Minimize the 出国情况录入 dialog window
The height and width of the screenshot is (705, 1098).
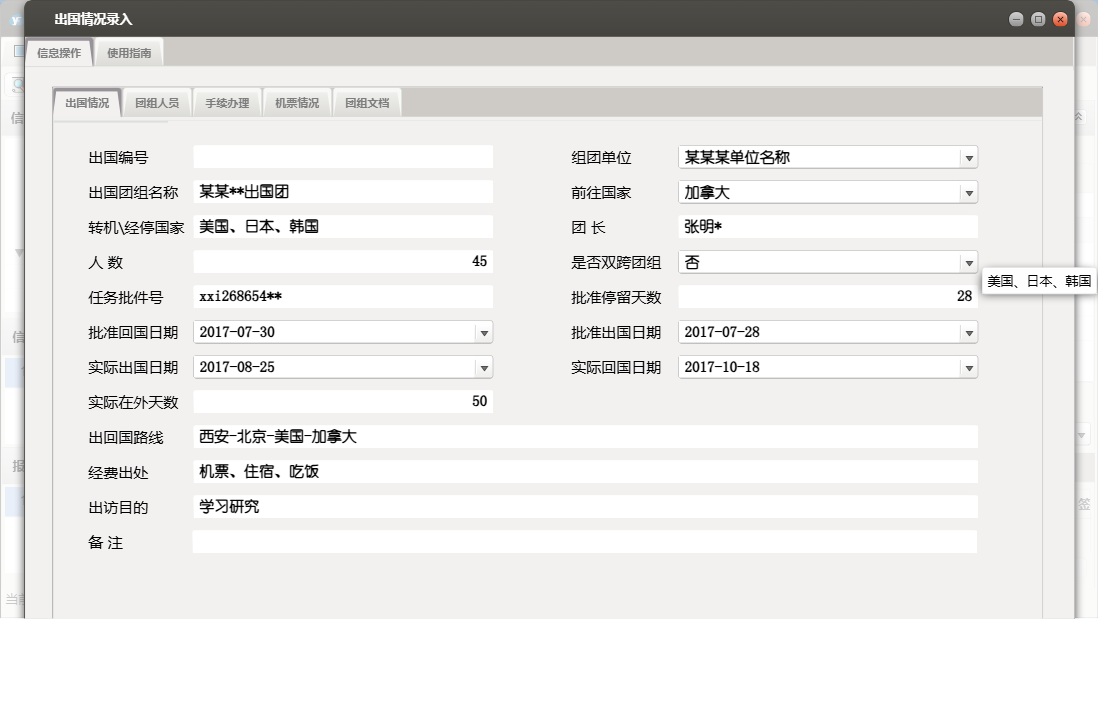[x=1016, y=18]
